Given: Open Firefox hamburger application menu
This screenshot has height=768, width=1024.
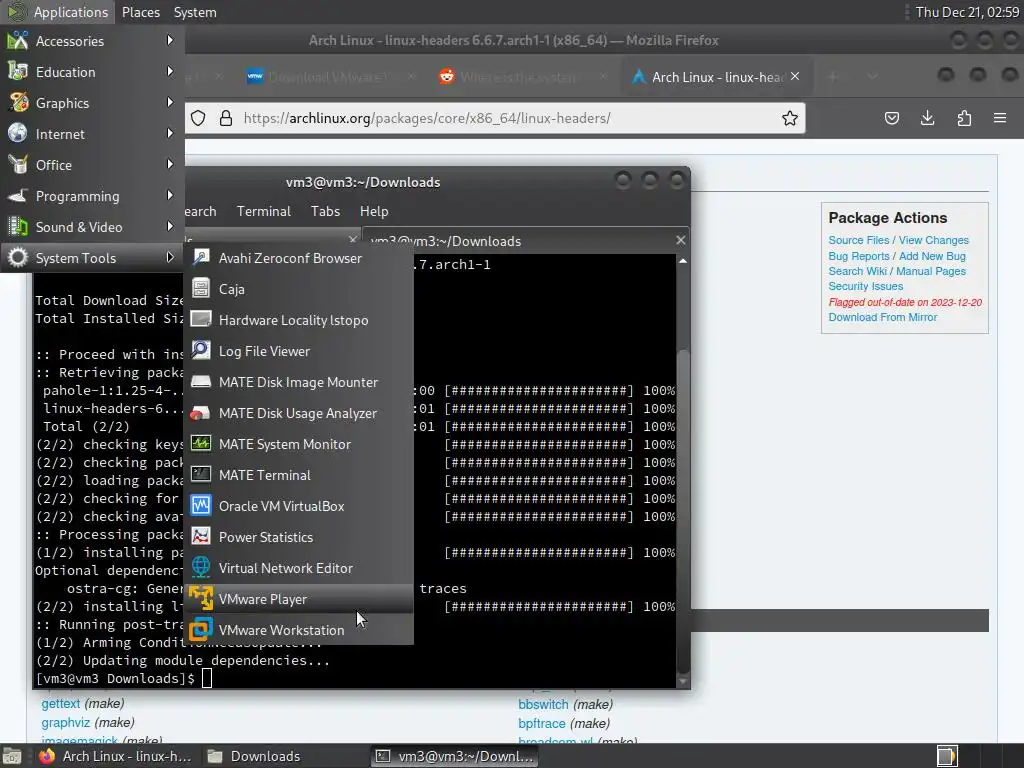Looking at the screenshot, I should tap(1000, 118).
